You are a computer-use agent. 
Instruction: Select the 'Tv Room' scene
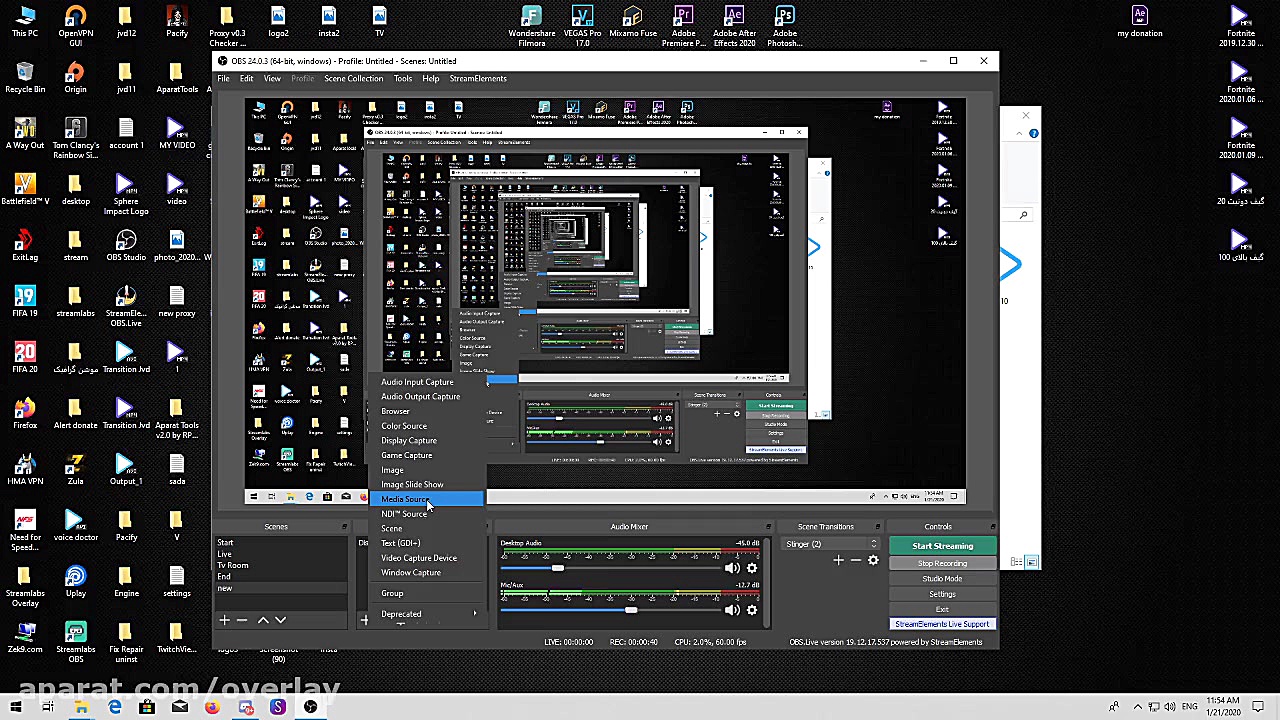point(233,565)
